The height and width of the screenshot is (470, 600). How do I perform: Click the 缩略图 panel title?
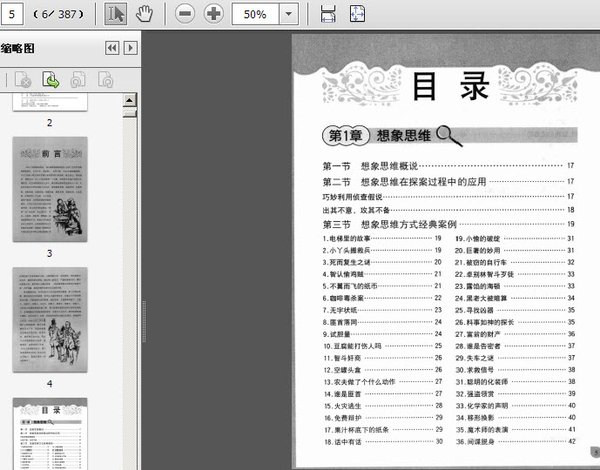18,49
